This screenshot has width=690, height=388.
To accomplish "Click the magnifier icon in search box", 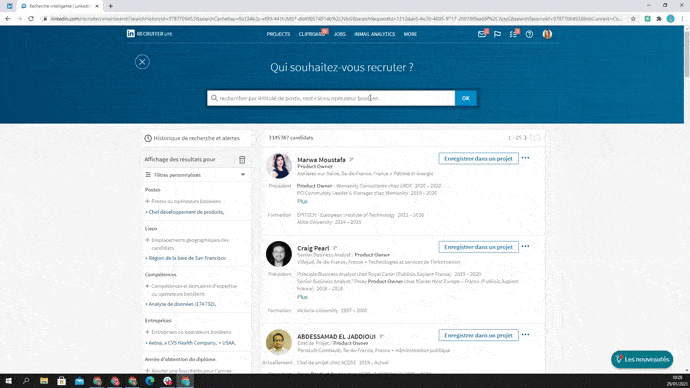I will click(214, 98).
